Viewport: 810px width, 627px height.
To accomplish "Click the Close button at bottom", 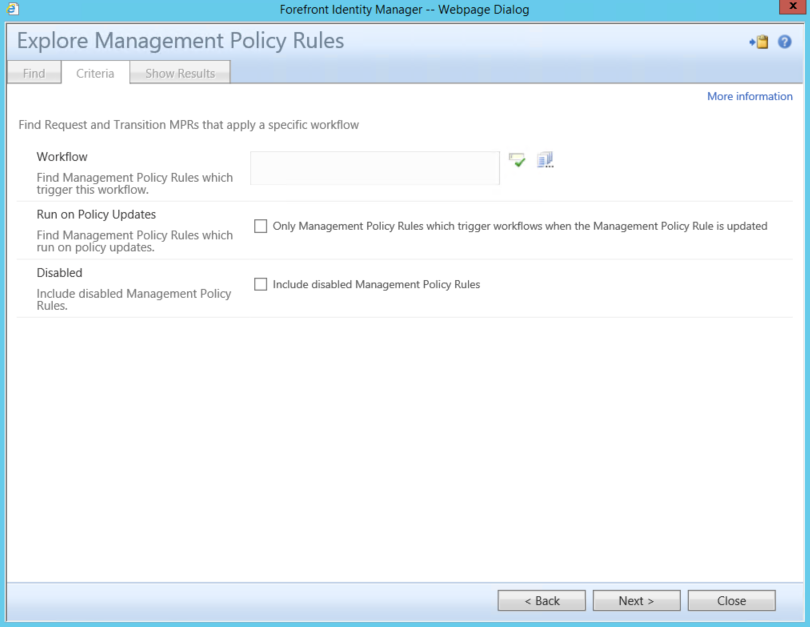I will (x=731, y=601).
